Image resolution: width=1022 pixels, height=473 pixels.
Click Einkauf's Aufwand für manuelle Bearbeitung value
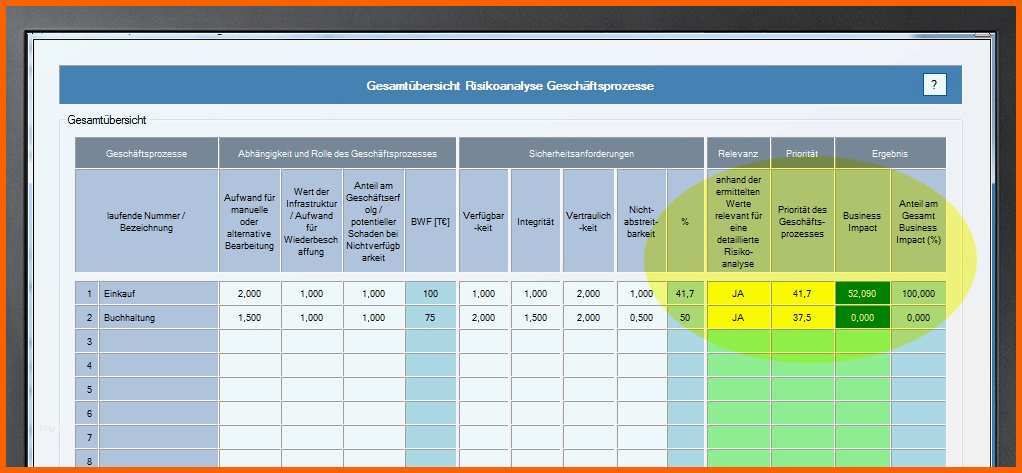click(x=249, y=293)
